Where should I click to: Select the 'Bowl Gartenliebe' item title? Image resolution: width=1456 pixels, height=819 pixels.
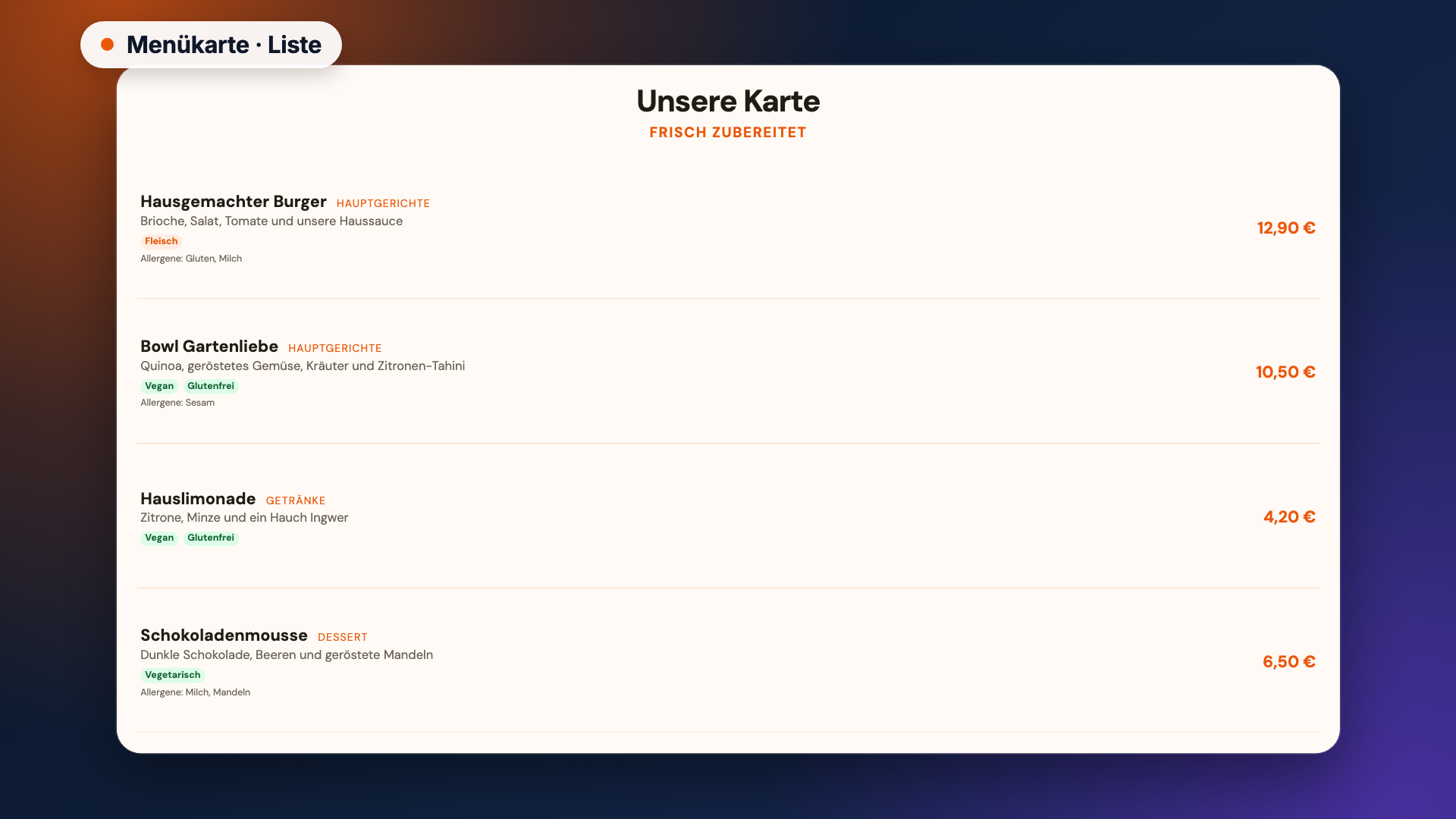(209, 347)
